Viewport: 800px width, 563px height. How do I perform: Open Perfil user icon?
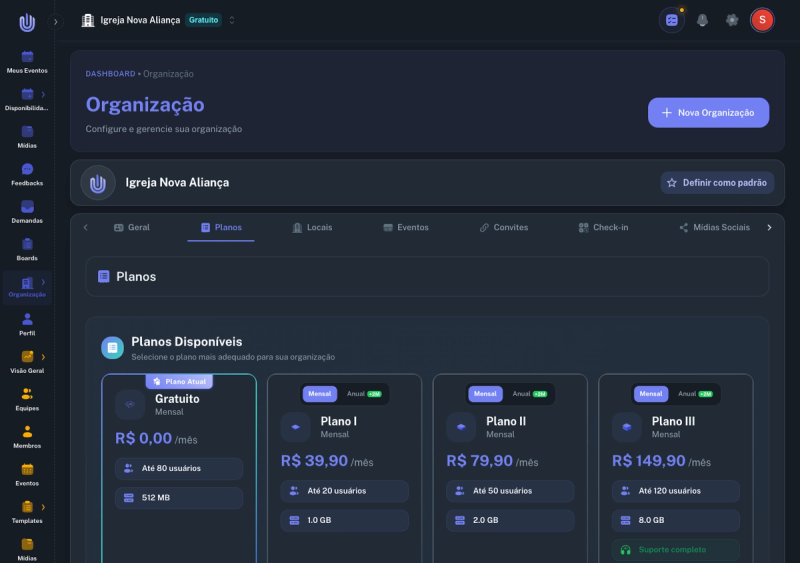click(x=27, y=319)
